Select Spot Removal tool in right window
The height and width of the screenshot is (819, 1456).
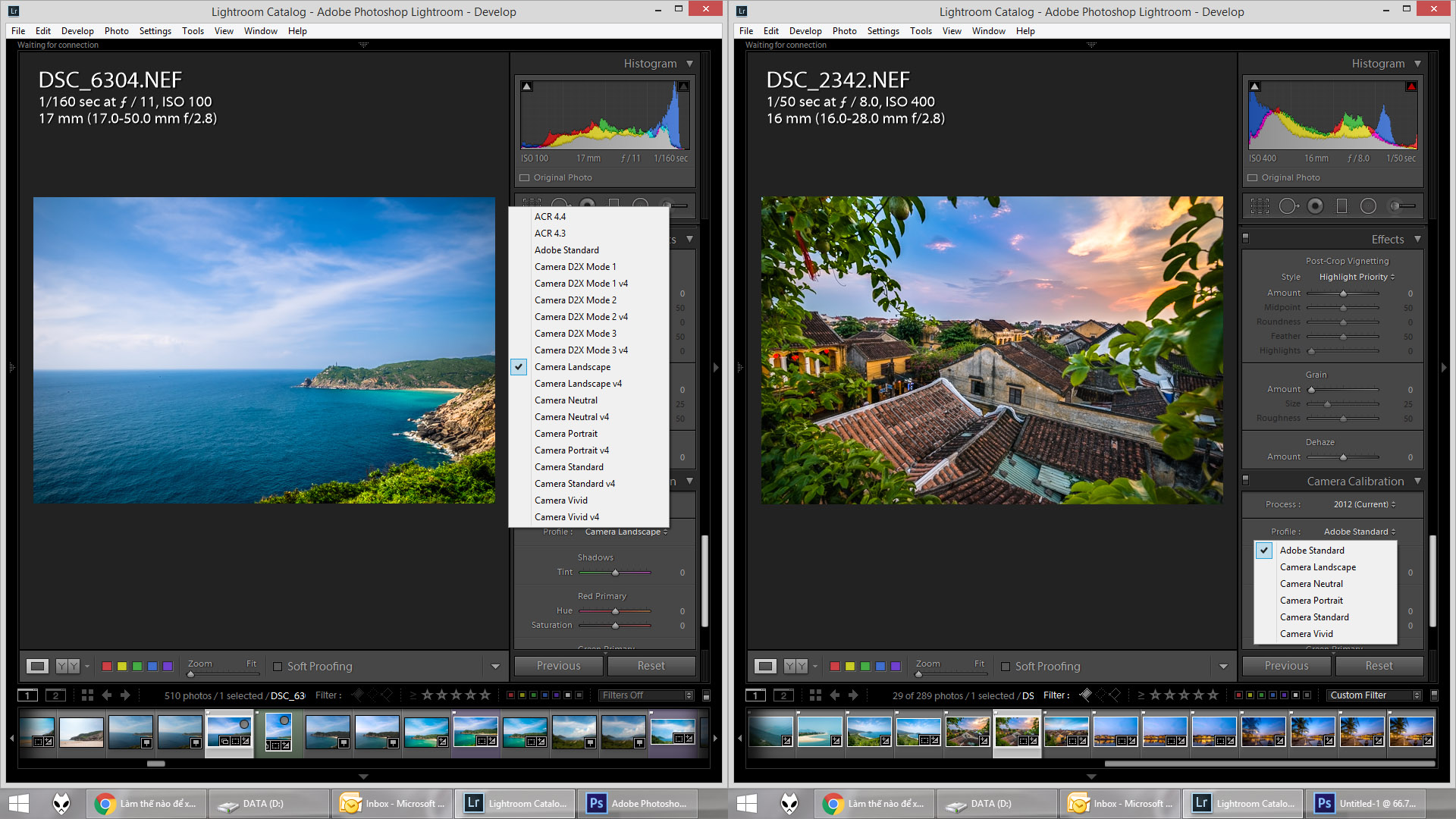pyautogui.click(x=1288, y=206)
